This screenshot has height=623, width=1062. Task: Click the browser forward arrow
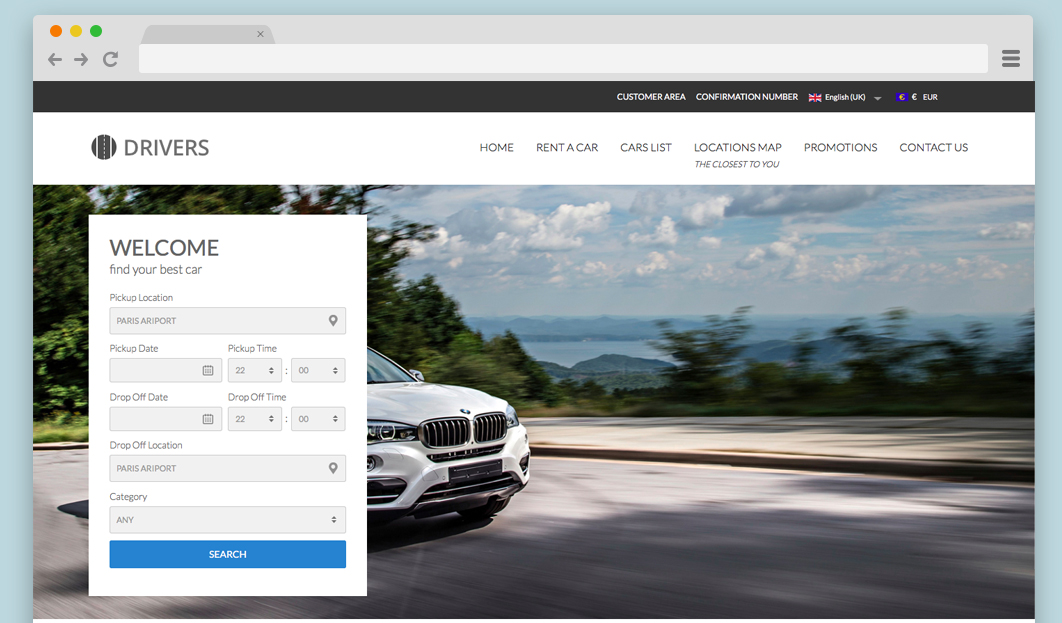(x=81, y=60)
